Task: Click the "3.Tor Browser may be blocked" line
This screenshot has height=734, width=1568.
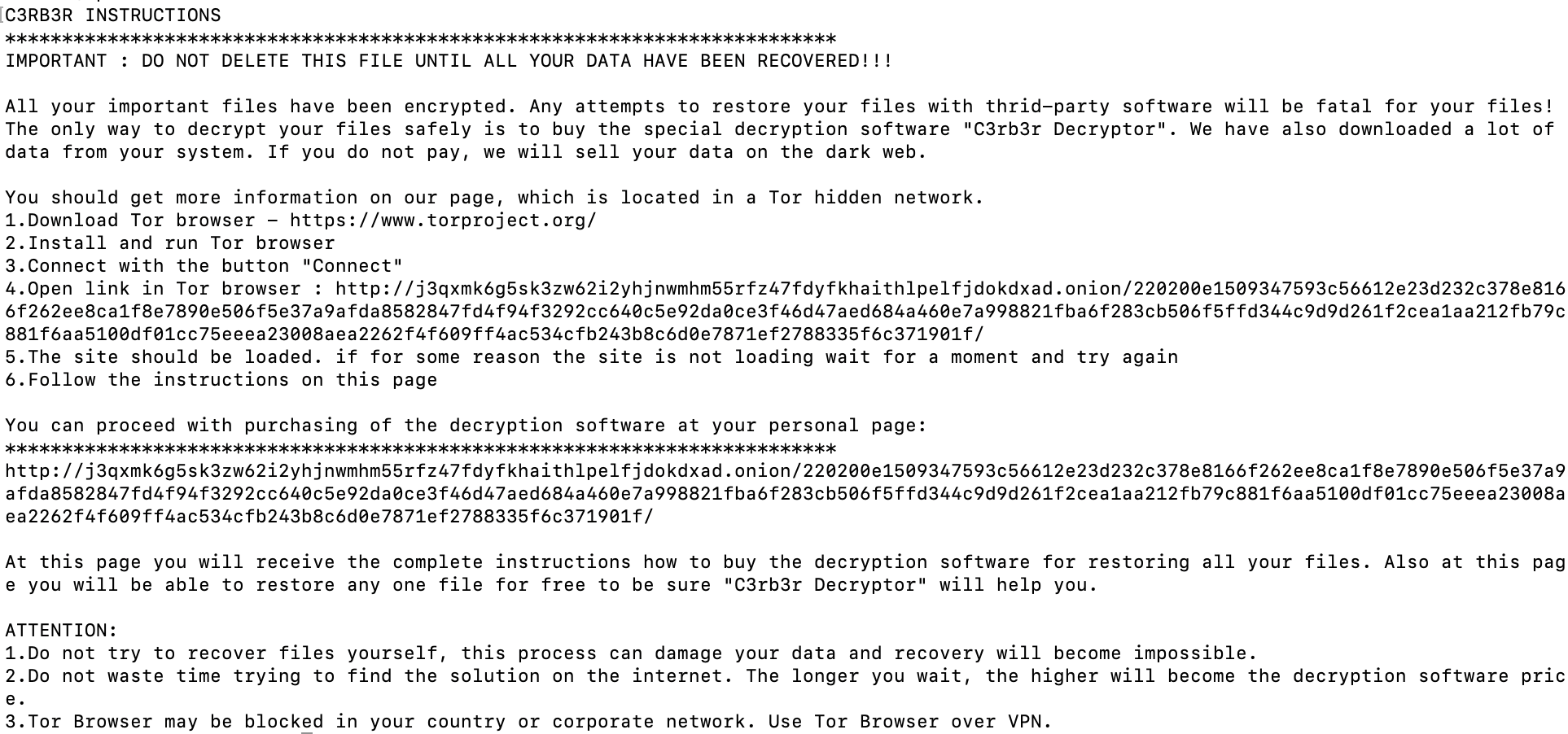Action: [528, 722]
